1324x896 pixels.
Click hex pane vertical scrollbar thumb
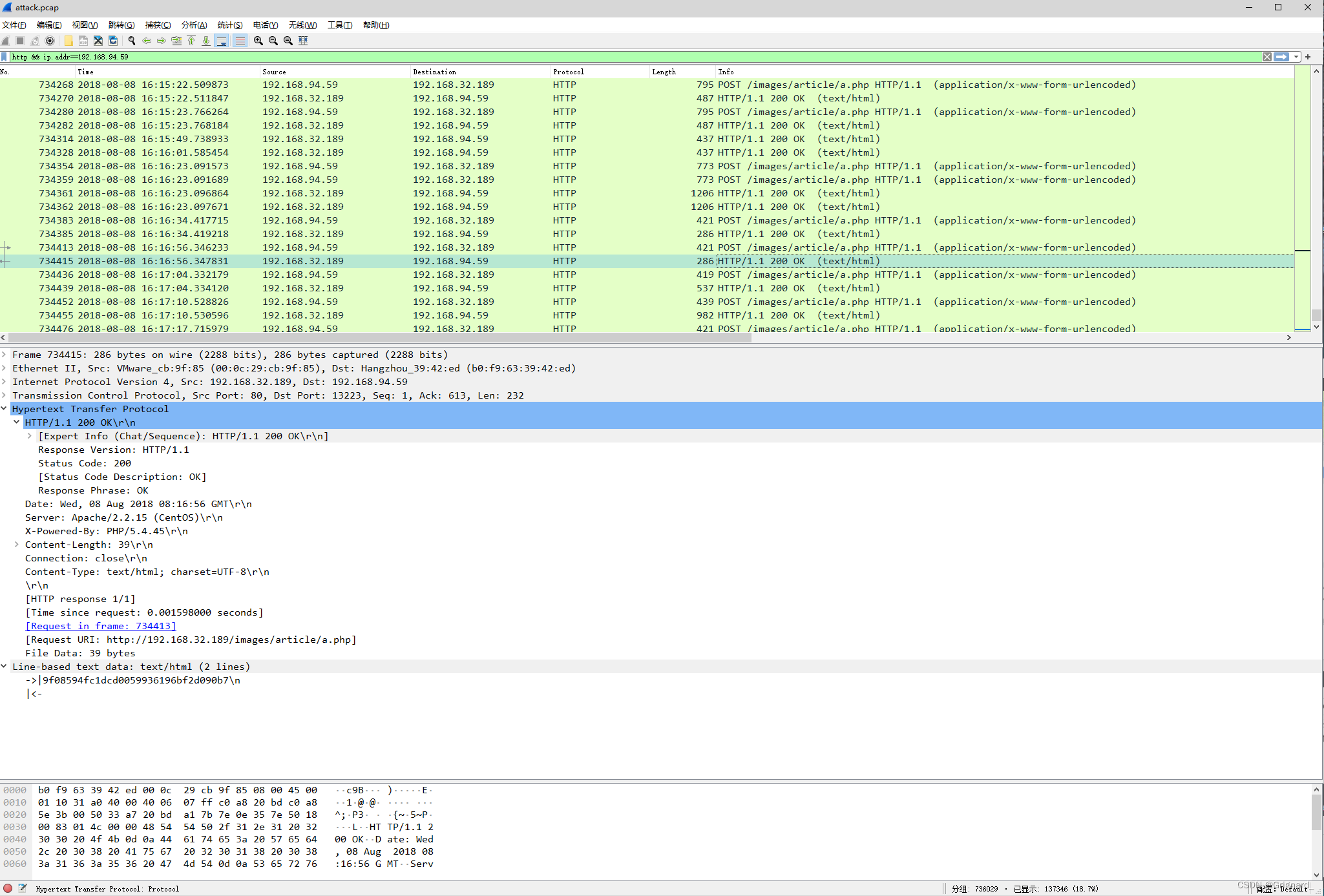(x=1316, y=812)
